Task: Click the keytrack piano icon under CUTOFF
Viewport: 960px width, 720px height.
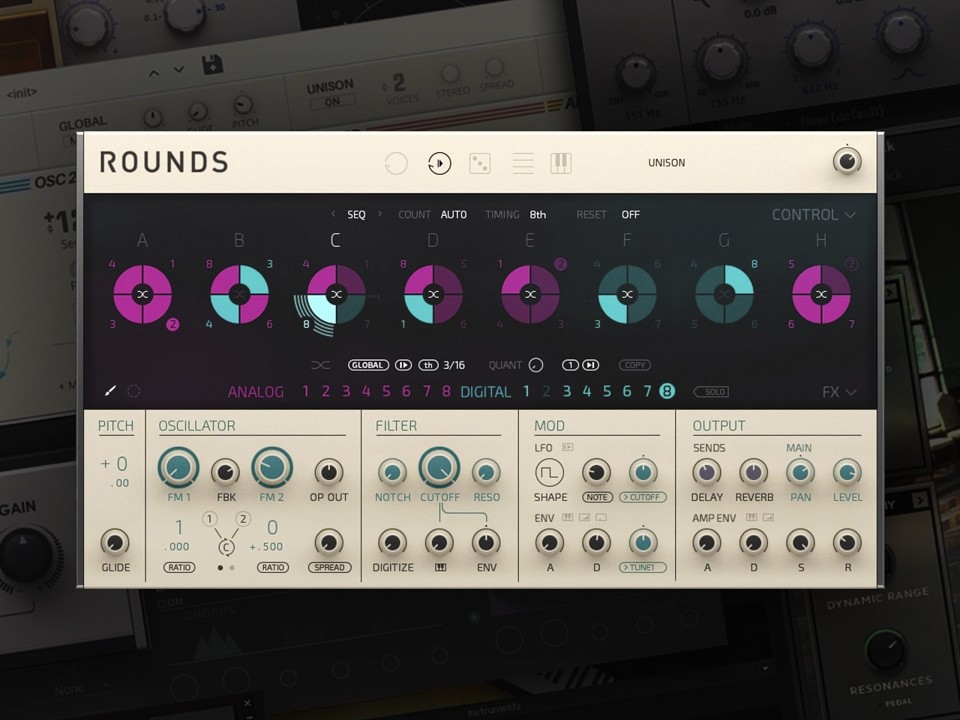Action: click(440, 568)
